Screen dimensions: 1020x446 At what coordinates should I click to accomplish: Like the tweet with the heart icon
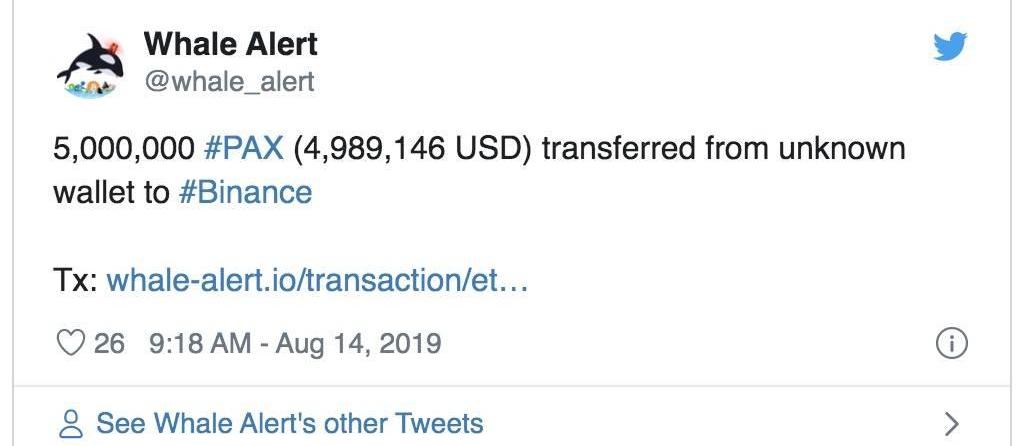click(x=71, y=343)
